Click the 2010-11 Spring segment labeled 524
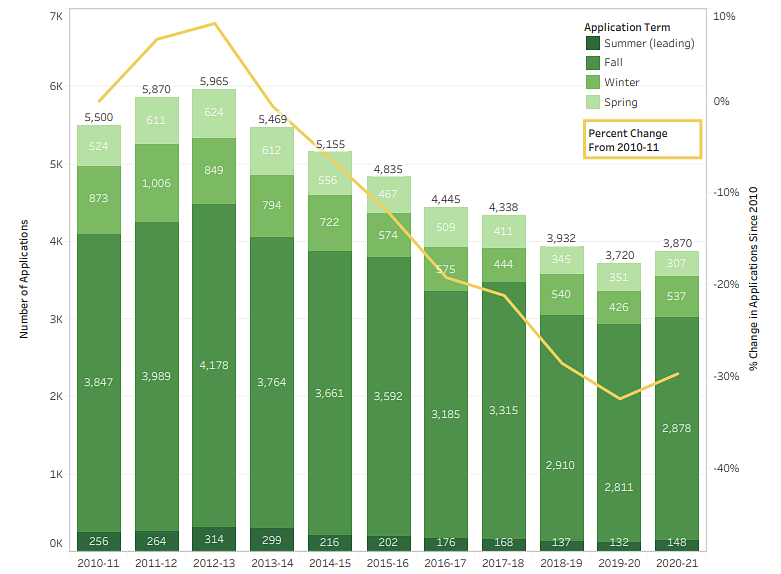Viewport: 781px width, 574px height. [x=98, y=145]
